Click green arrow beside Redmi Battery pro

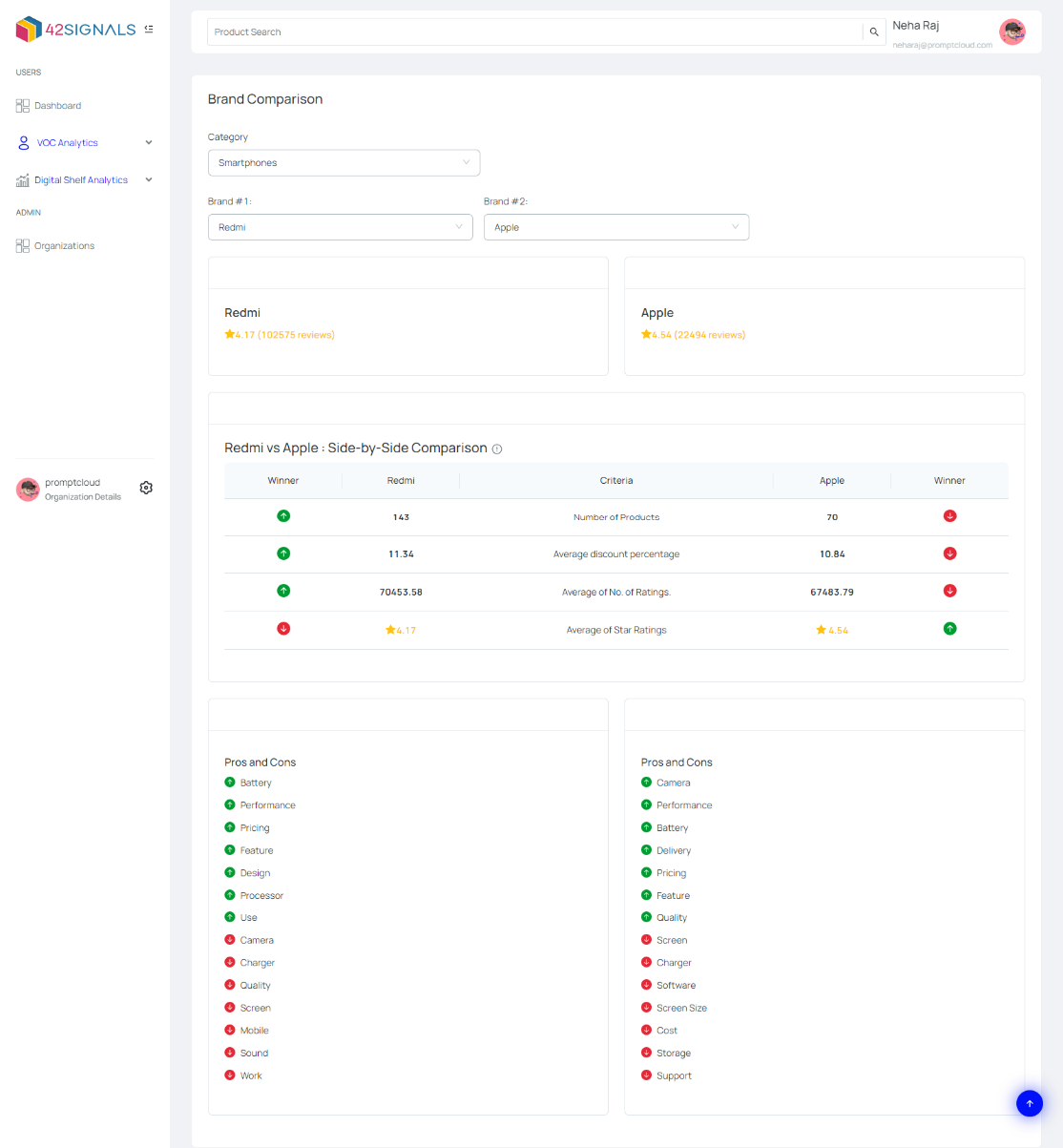(x=230, y=783)
